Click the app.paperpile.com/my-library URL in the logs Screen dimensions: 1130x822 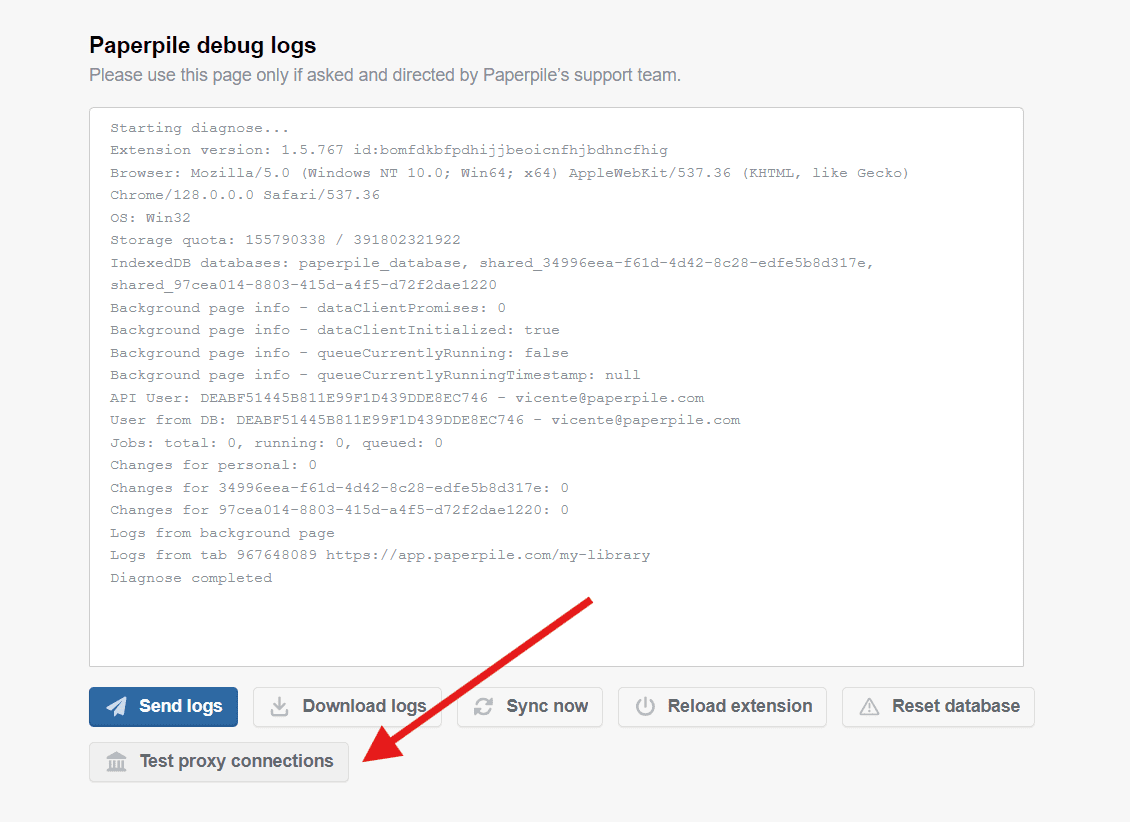point(488,555)
